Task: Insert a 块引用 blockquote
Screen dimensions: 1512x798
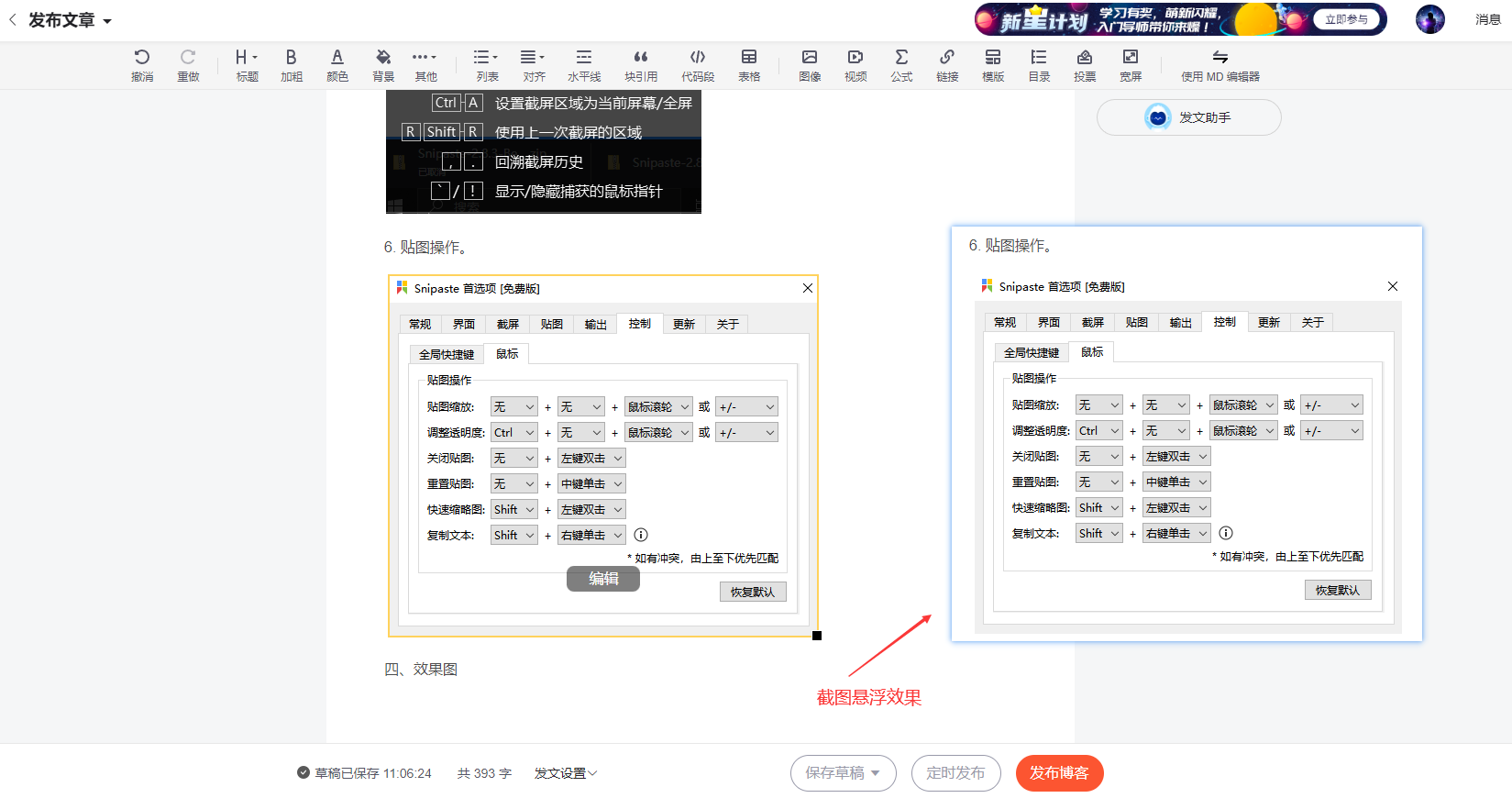Action: 641,66
